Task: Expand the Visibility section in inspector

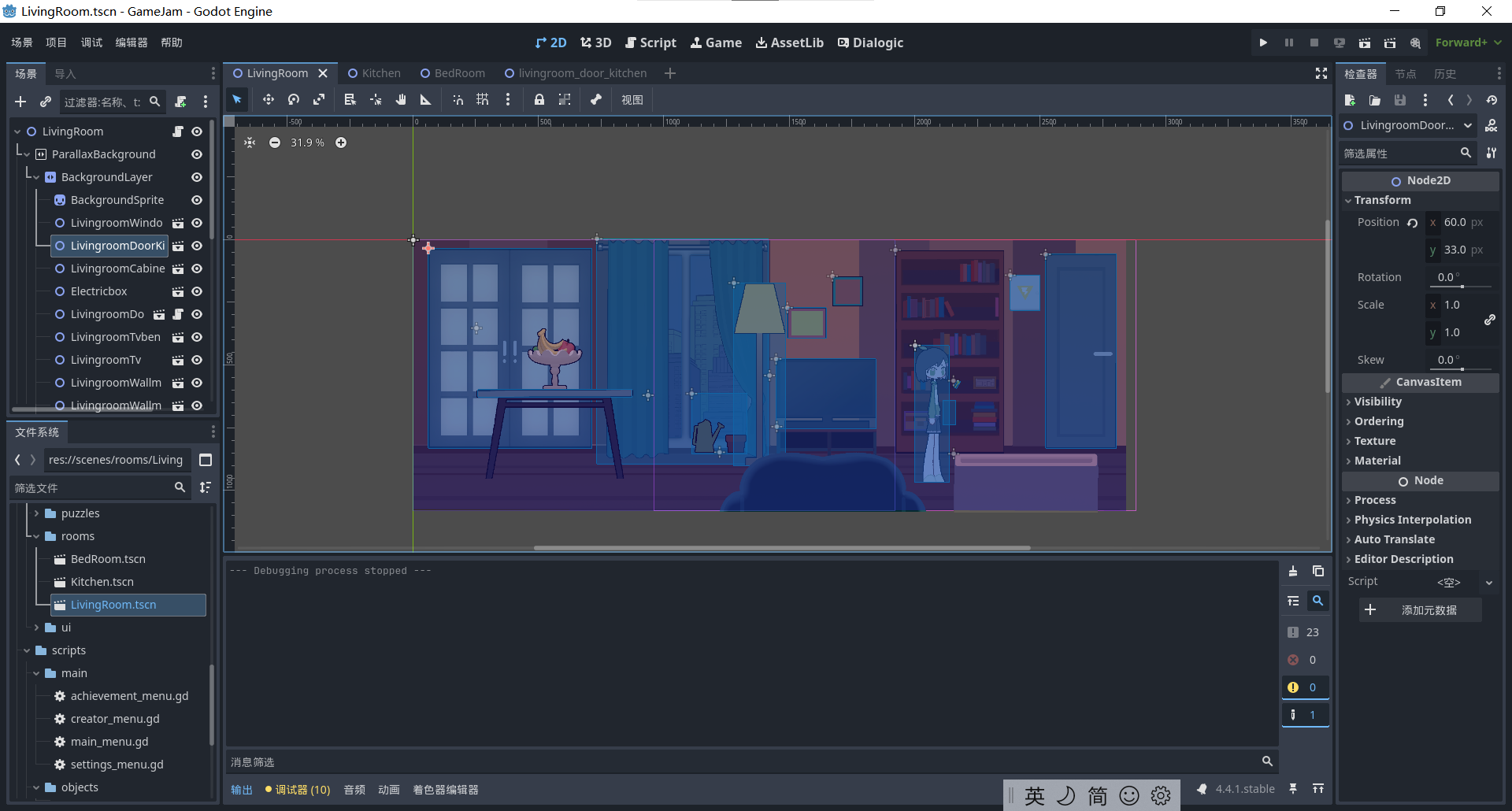Action: coord(1377,402)
